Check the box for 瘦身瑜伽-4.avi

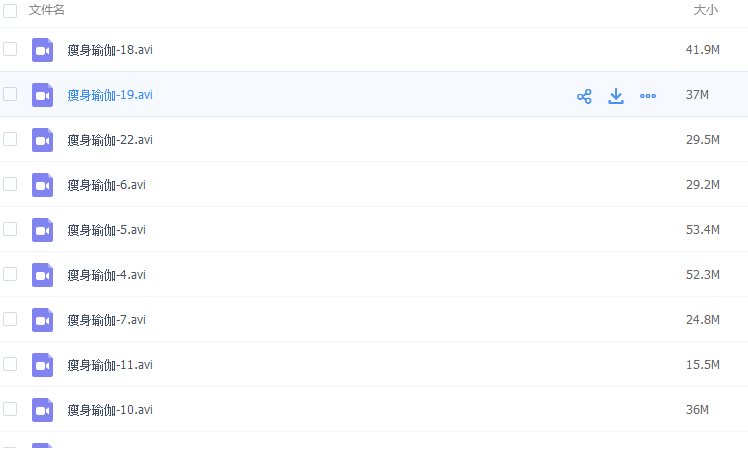[x=10, y=274]
